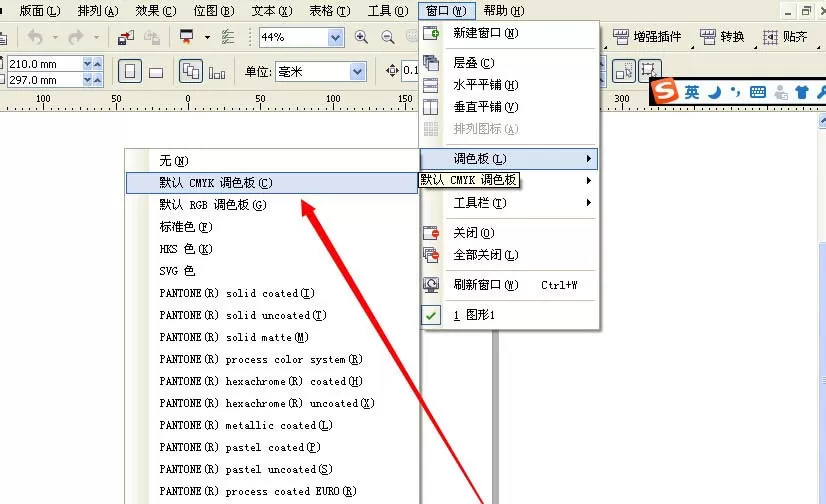Click the 刷新窗口 refresh icon
This screenshot has width=826, height=504.
[431, 285]
